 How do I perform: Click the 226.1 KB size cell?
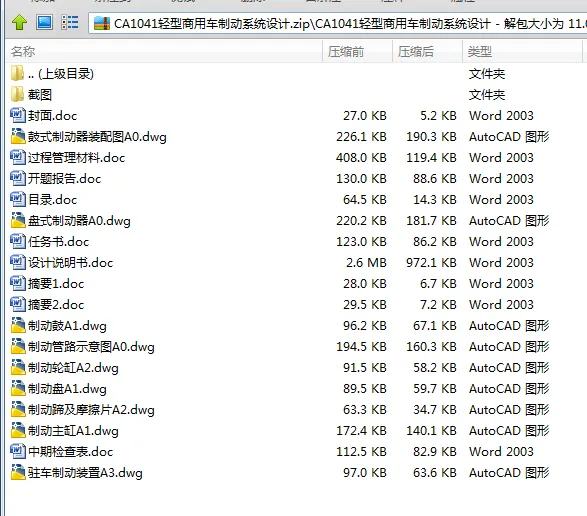coord(361,137)
